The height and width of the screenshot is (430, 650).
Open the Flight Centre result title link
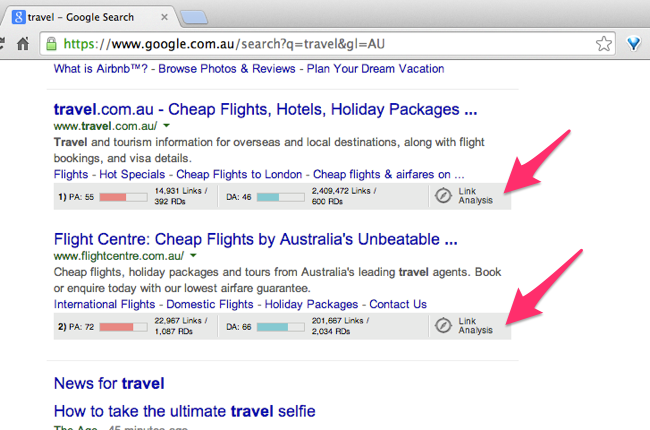(x=256, y=238)
